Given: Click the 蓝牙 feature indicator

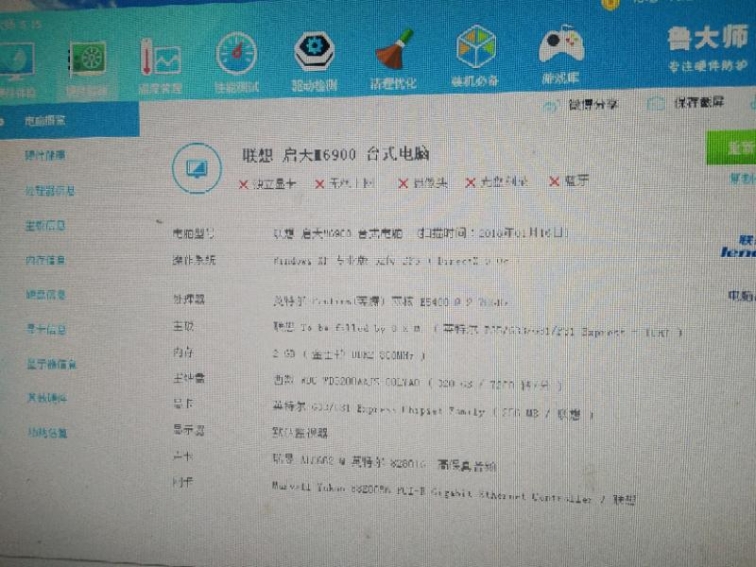Looking at the screenshot, I should (569, 181).
